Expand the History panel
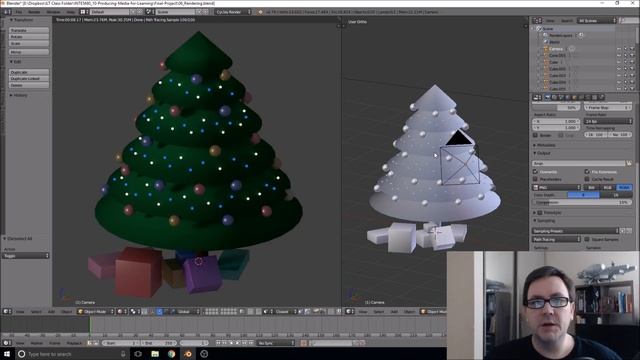This screenshot has height=360, width=640. (19, 95)
